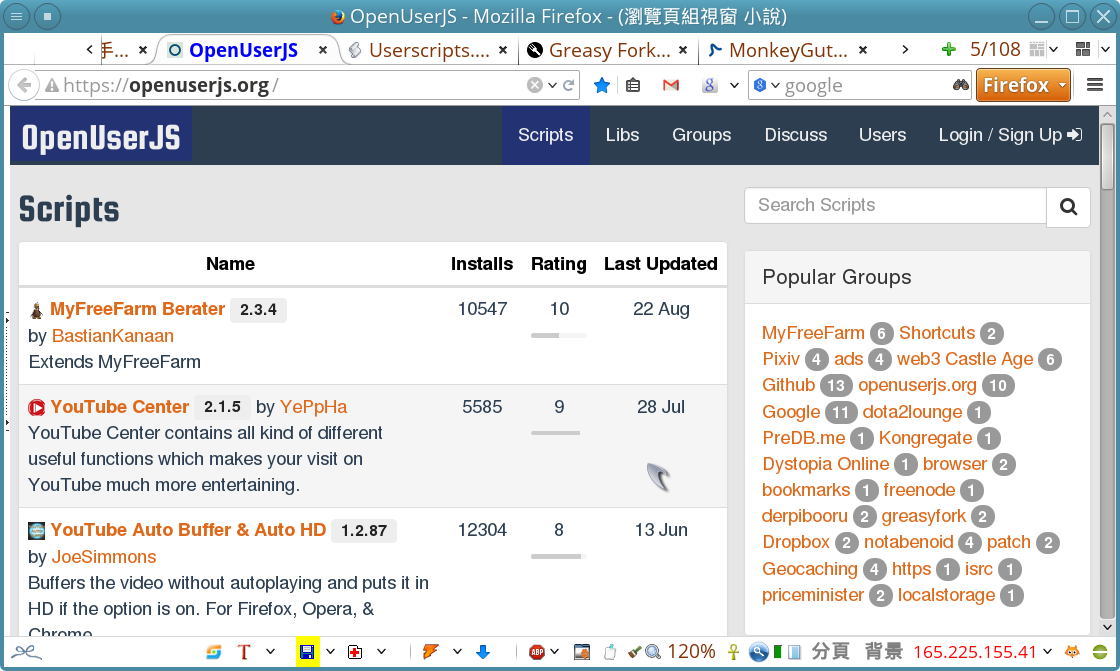Screen dimensions: 1120x671
Task: Click inside the Search Scripts input field
Action: pyautogui.click(x=896, y=206)
